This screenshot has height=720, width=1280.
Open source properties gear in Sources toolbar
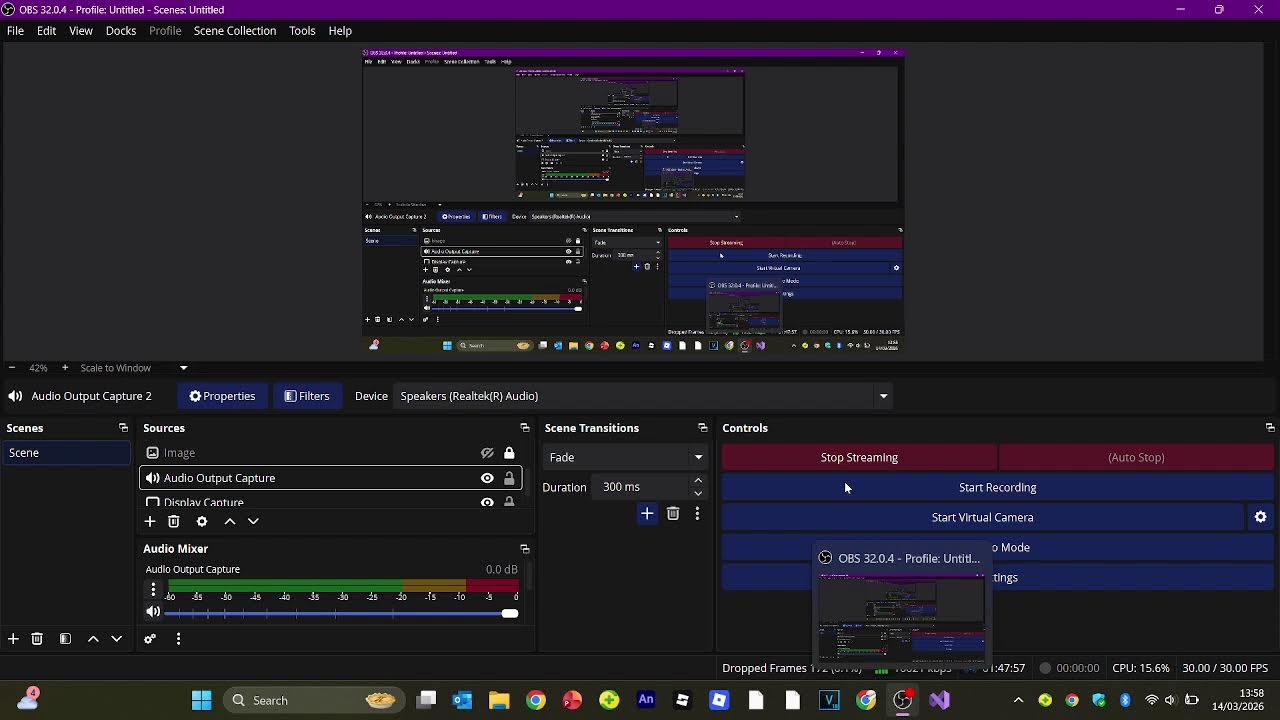202,521
